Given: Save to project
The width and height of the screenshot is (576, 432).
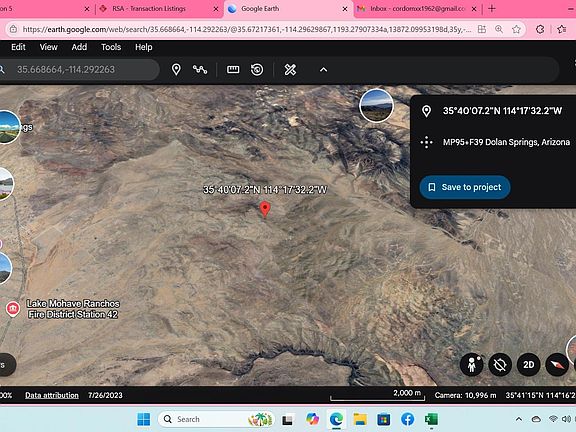Looking at the screenshot, I should [465, 187].
